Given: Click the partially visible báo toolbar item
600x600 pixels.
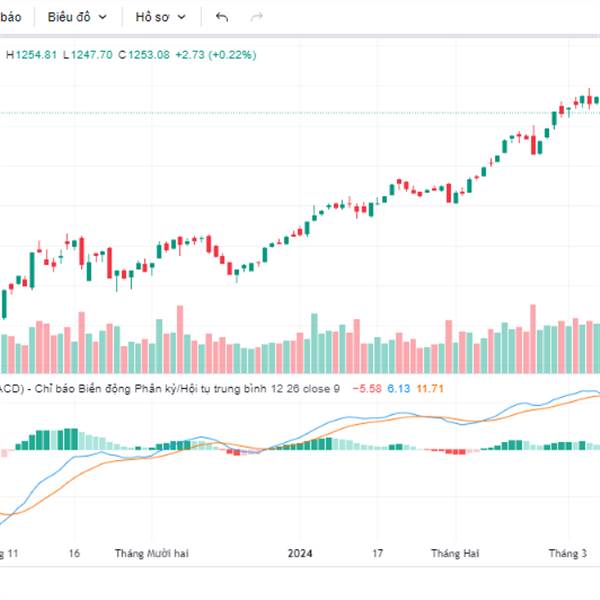Looking at the screenshot, I should (11, 17).
